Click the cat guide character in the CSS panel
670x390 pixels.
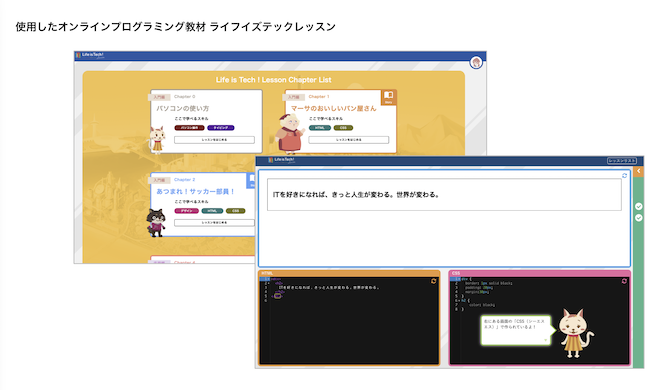pyautogui.click(x=576, y=333)
